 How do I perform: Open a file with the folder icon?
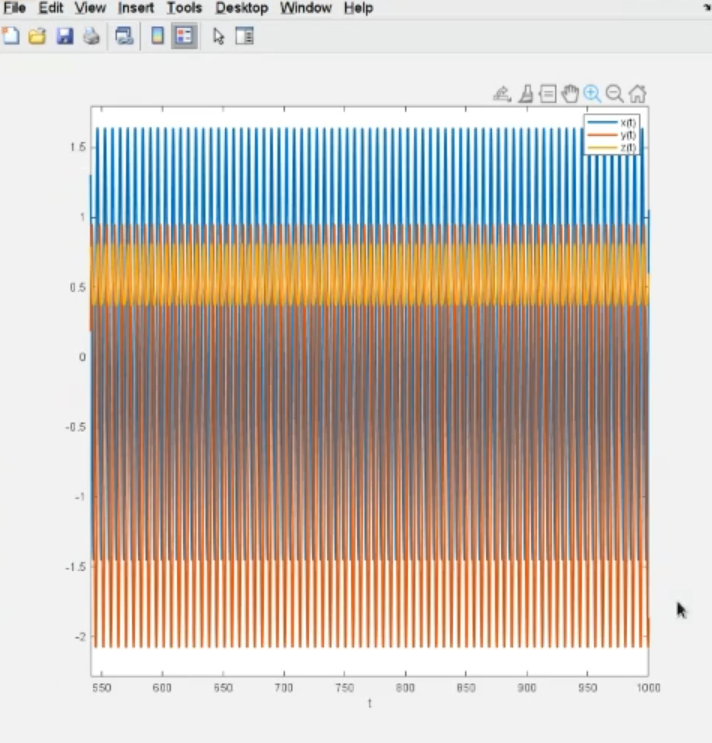[37, 37]
